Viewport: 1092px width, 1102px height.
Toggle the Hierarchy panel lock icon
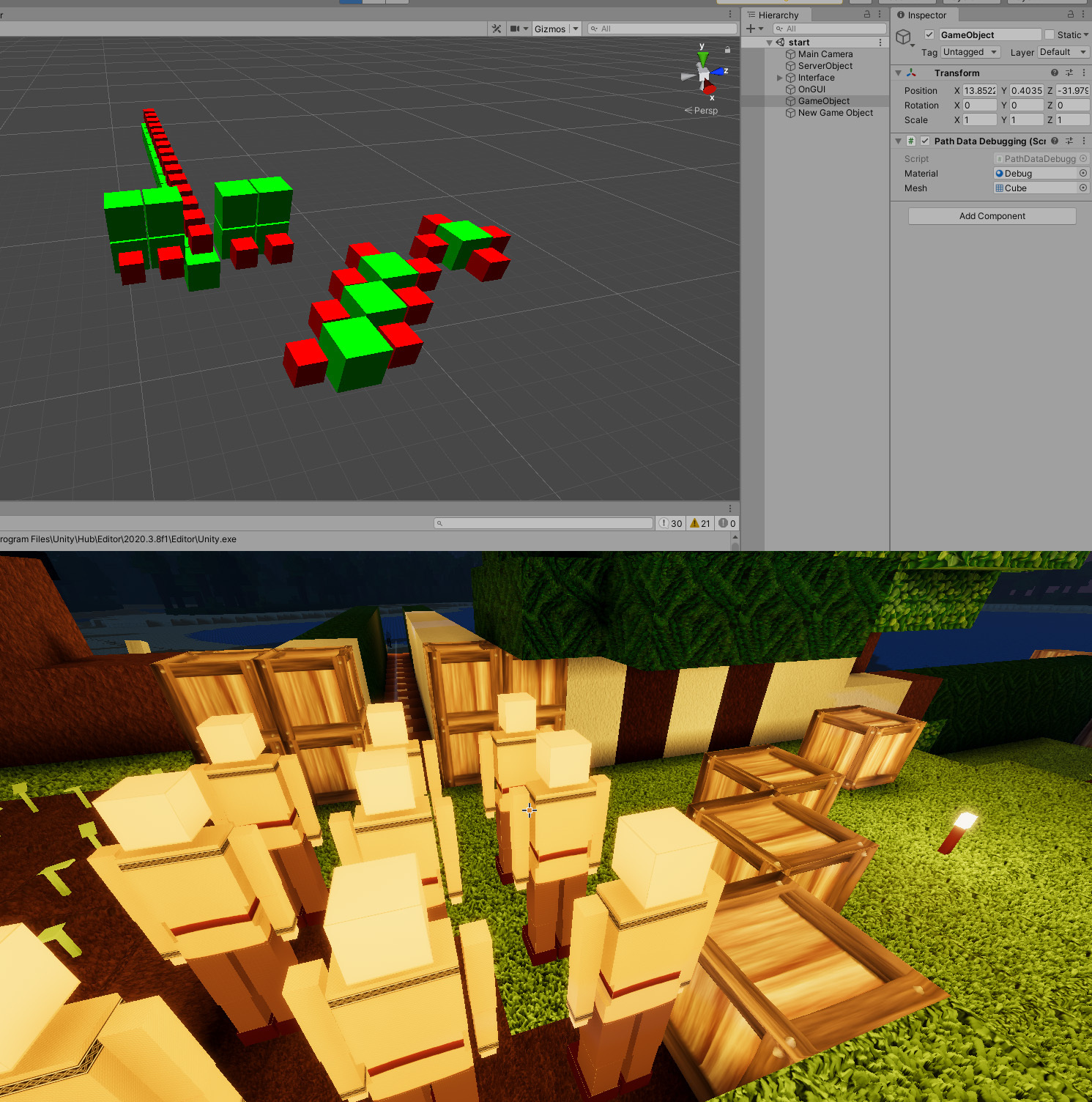pyautogui.click(x=867, y=14)
